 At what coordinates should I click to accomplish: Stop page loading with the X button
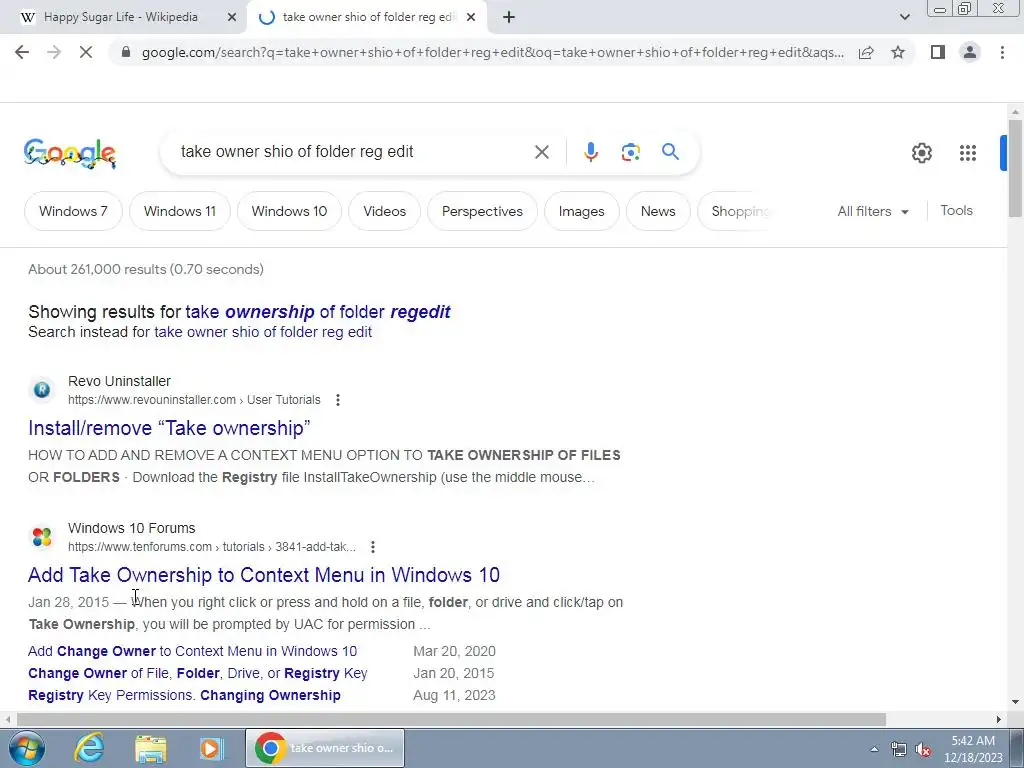(x=86, y=52)
